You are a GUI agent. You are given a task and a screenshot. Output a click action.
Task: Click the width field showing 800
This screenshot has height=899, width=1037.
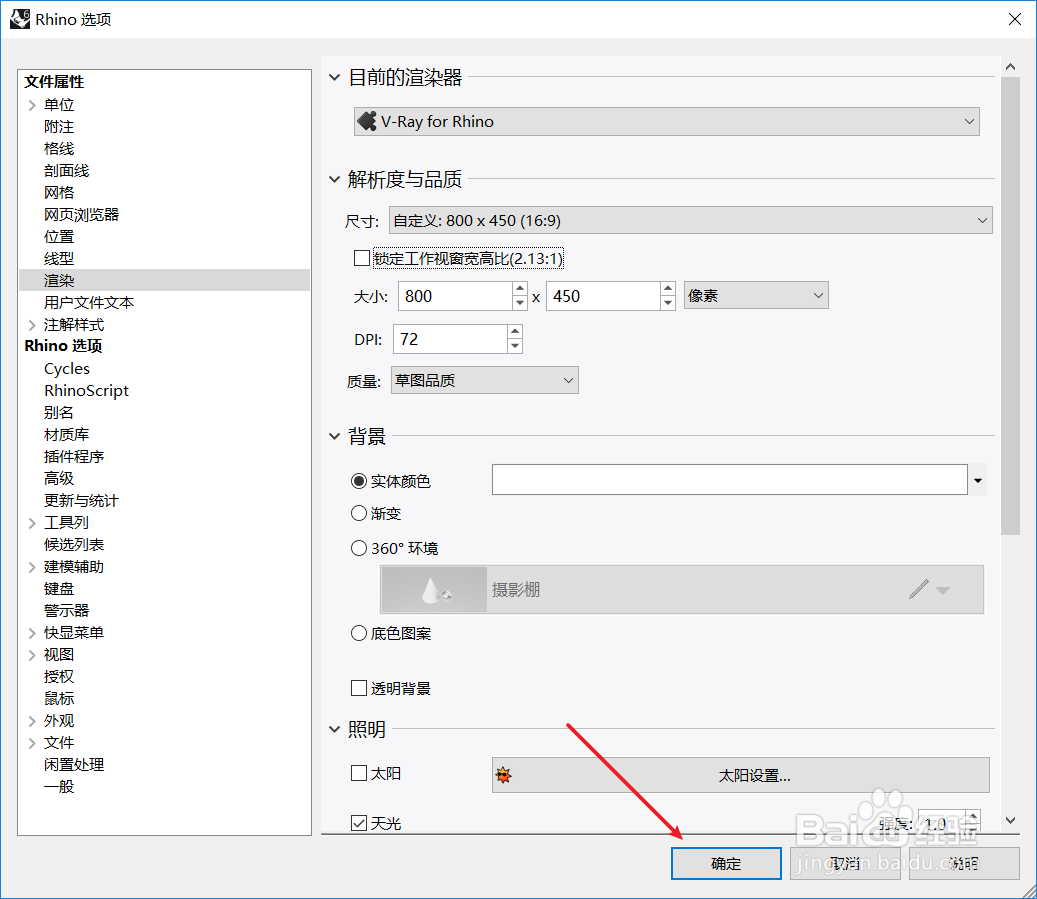(x=455, y=296)
